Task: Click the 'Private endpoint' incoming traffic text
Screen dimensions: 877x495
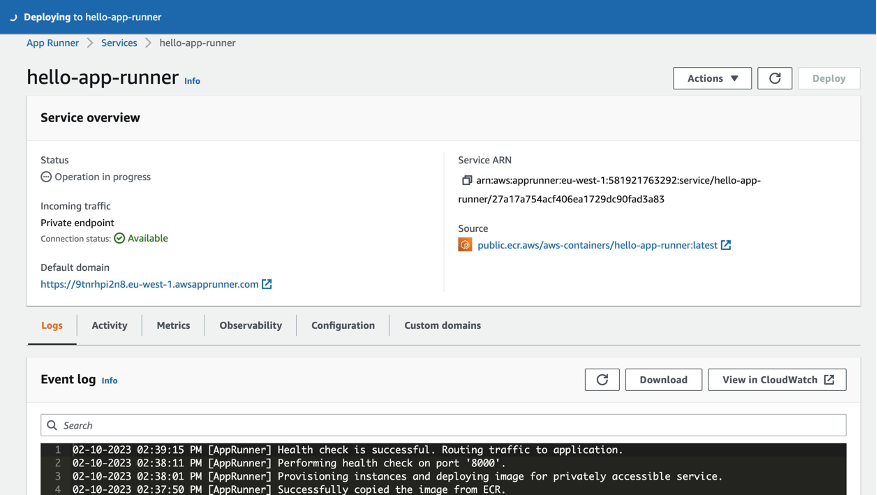Action: [77, 223]
